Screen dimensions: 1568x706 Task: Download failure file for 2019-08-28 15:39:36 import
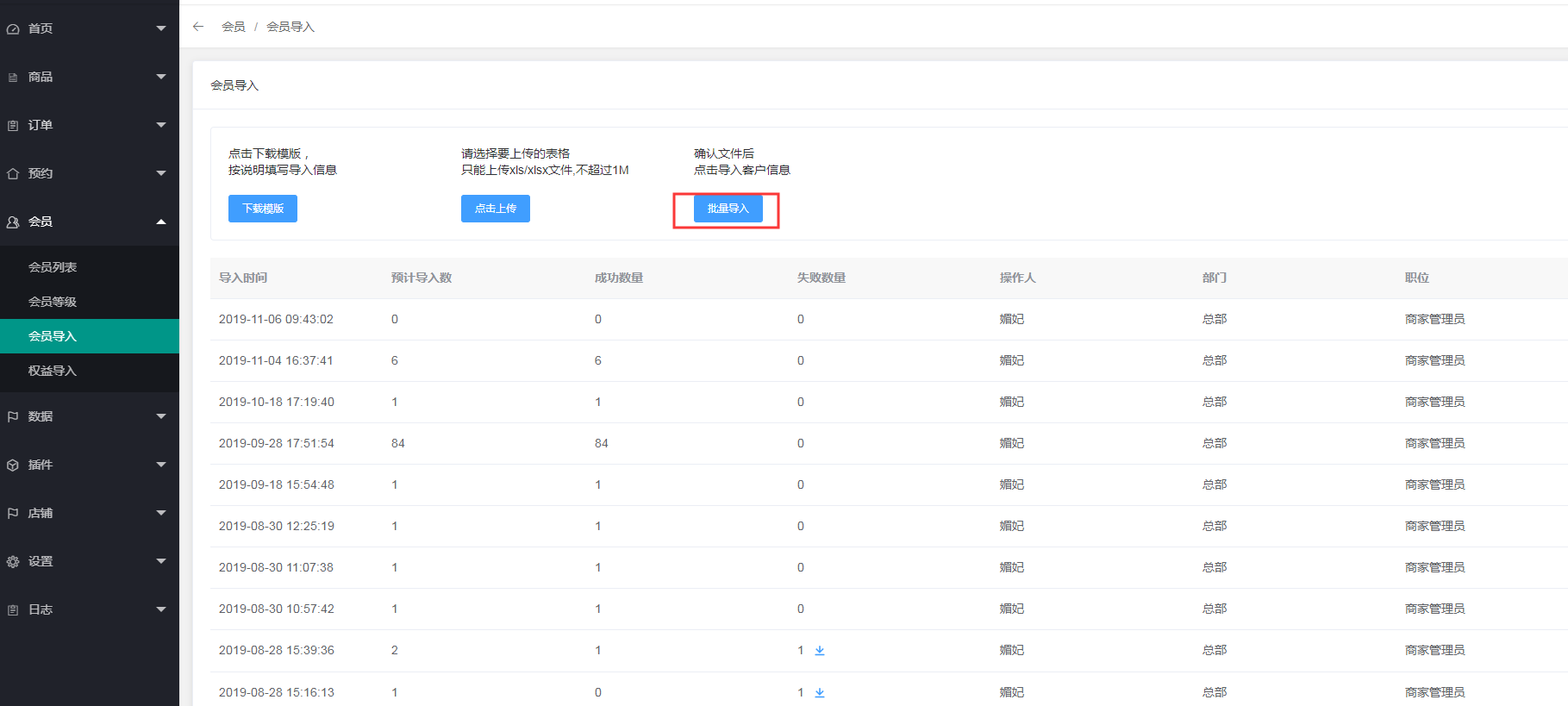click(820, 651)
